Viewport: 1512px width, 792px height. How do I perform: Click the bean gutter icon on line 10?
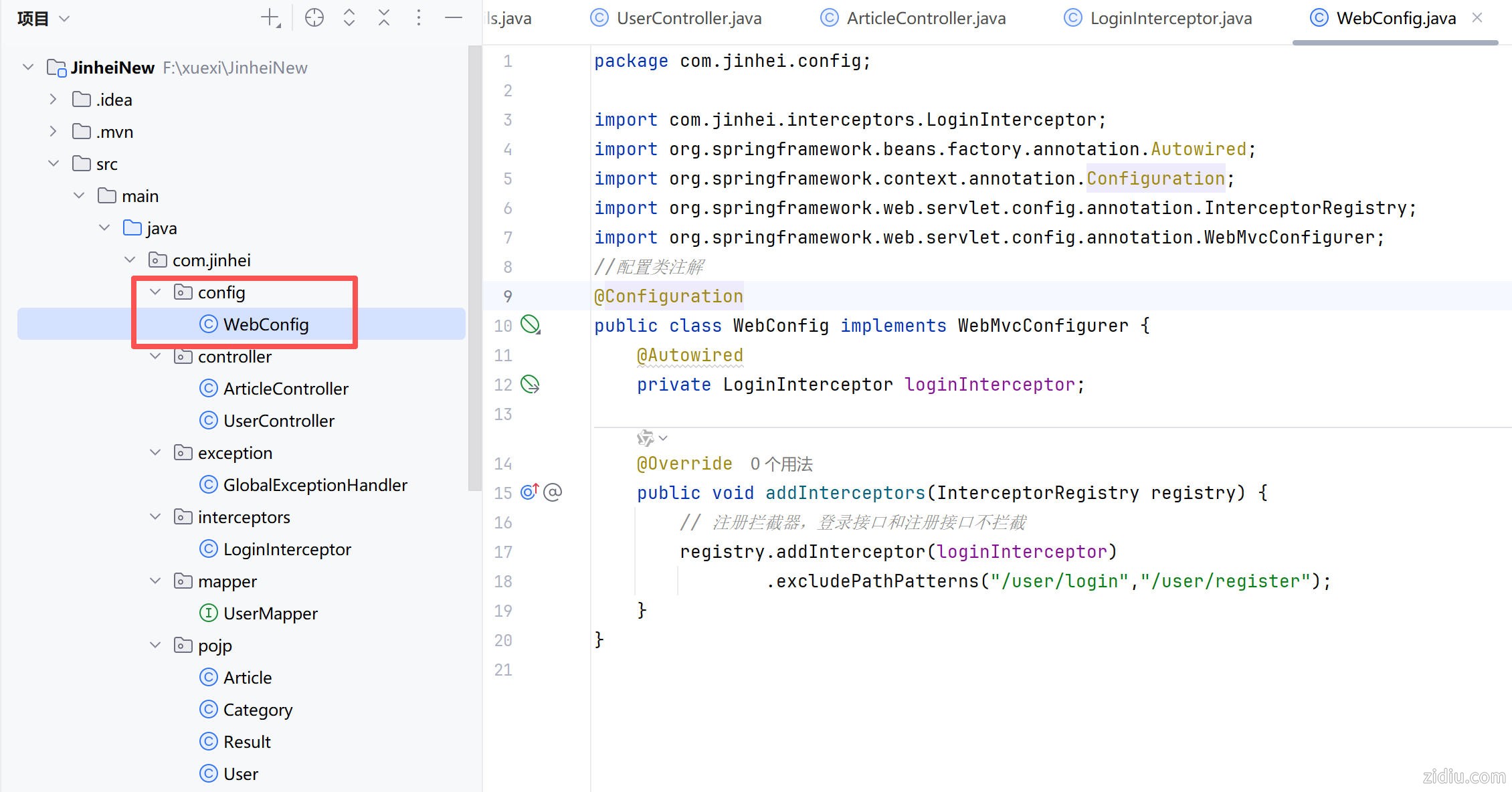[x=530, y=325]
